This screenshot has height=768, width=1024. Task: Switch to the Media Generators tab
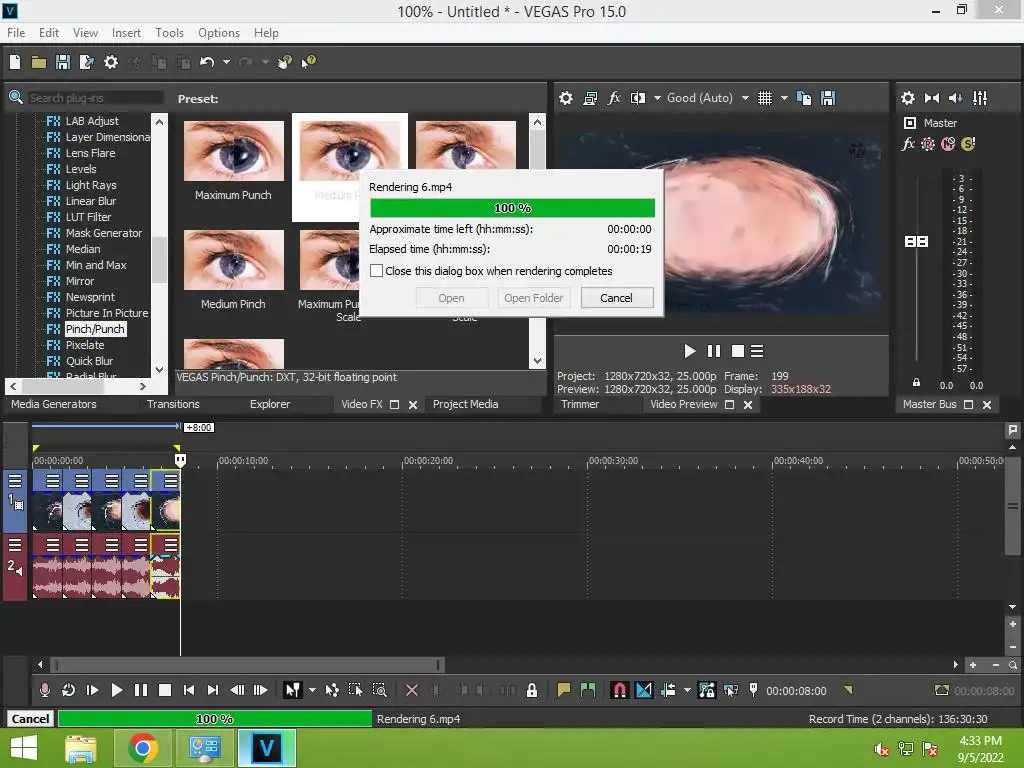click(x=54, y=404)
